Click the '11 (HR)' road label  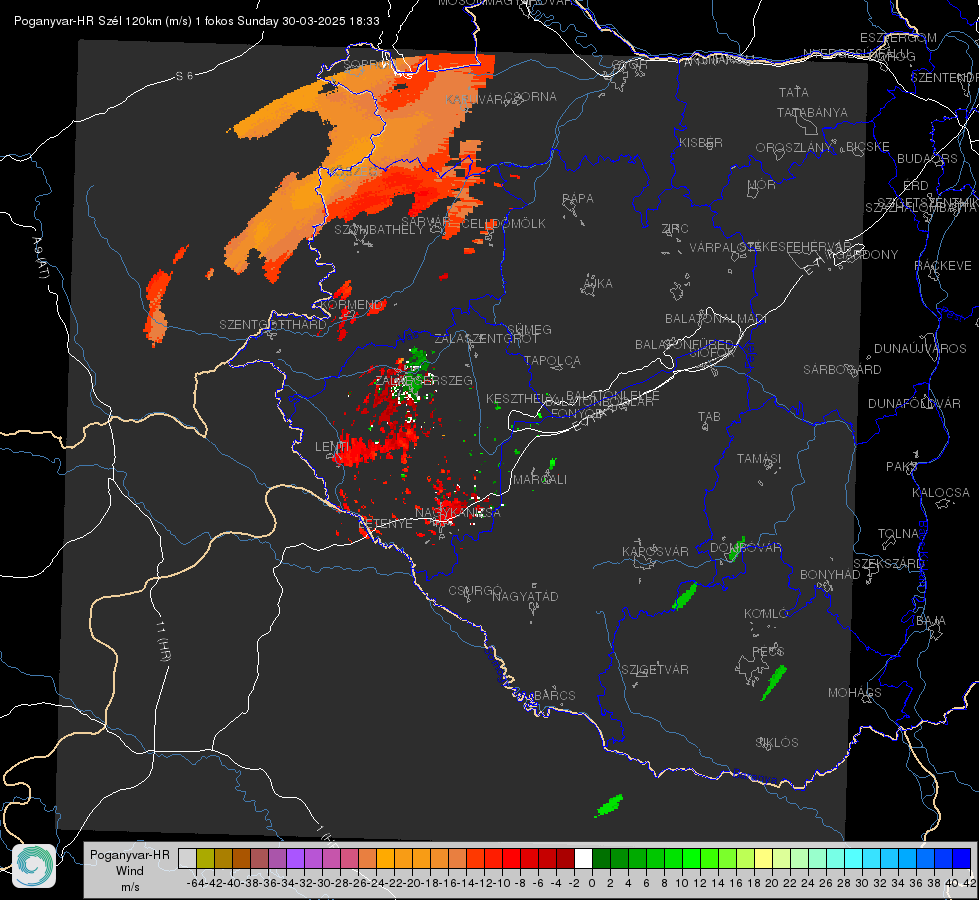pos(163,640)
